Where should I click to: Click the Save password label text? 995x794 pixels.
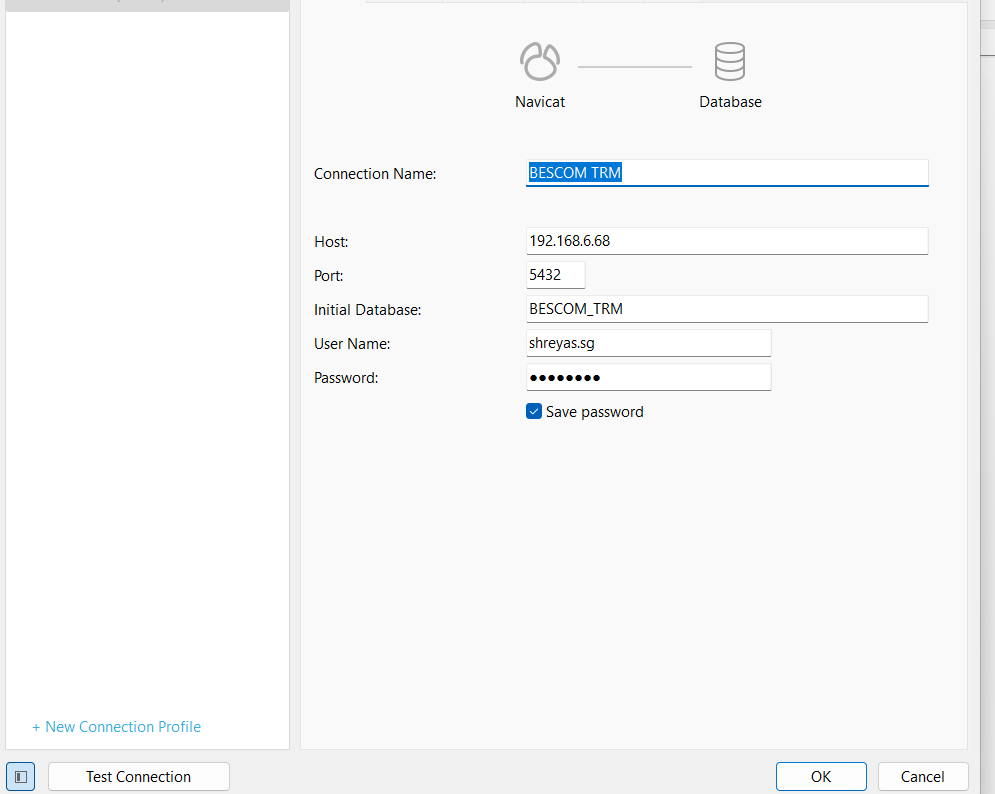pyautogui.click(x=594, y=412)
